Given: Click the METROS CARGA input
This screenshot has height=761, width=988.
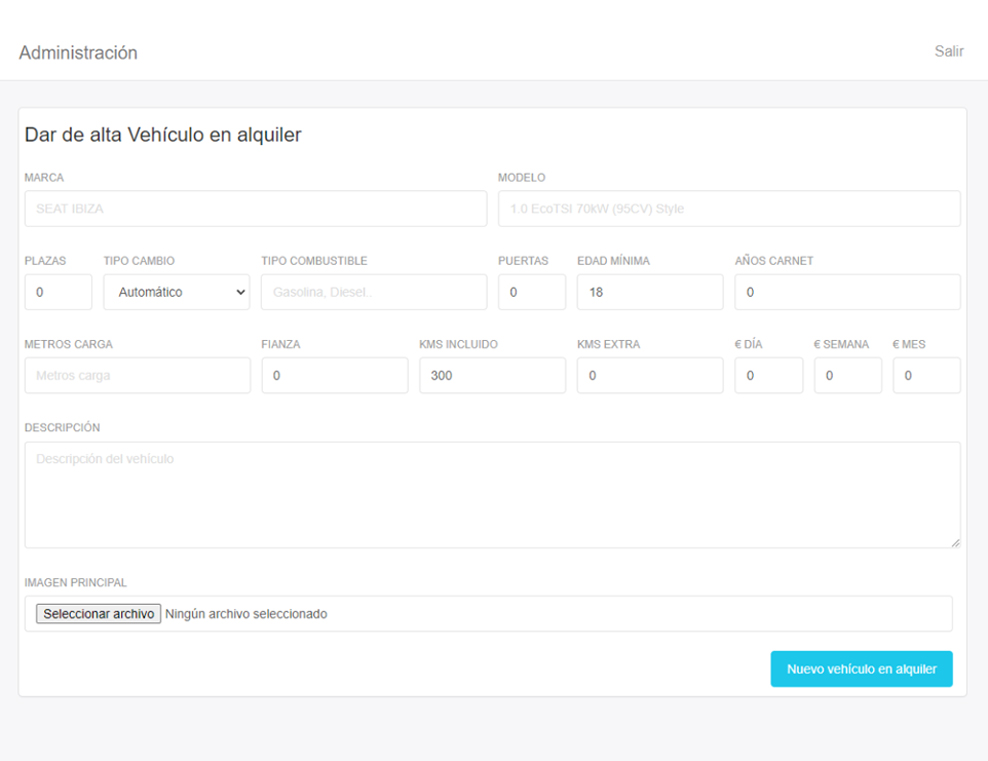Looking at the screenshot, I should (137, 375).
